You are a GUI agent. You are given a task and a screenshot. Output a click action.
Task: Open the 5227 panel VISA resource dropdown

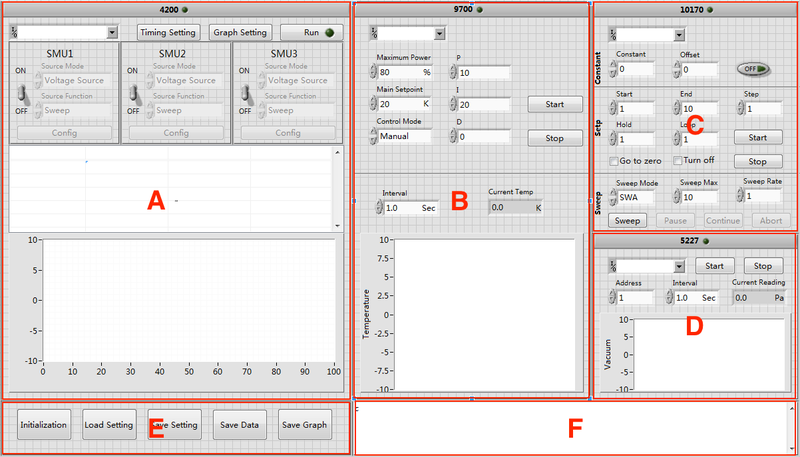point(679,266)
